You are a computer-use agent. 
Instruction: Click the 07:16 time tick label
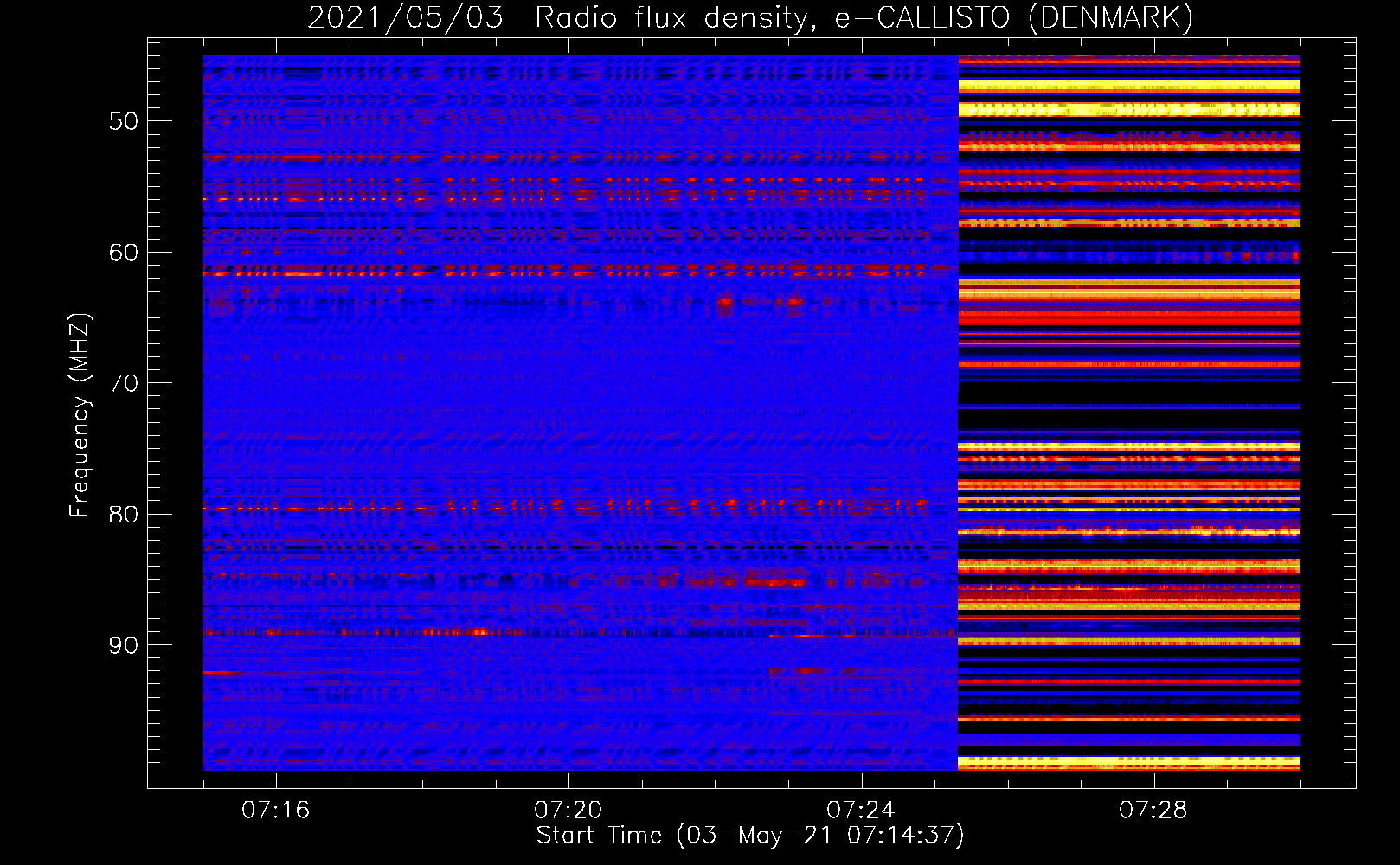(276, 811)
